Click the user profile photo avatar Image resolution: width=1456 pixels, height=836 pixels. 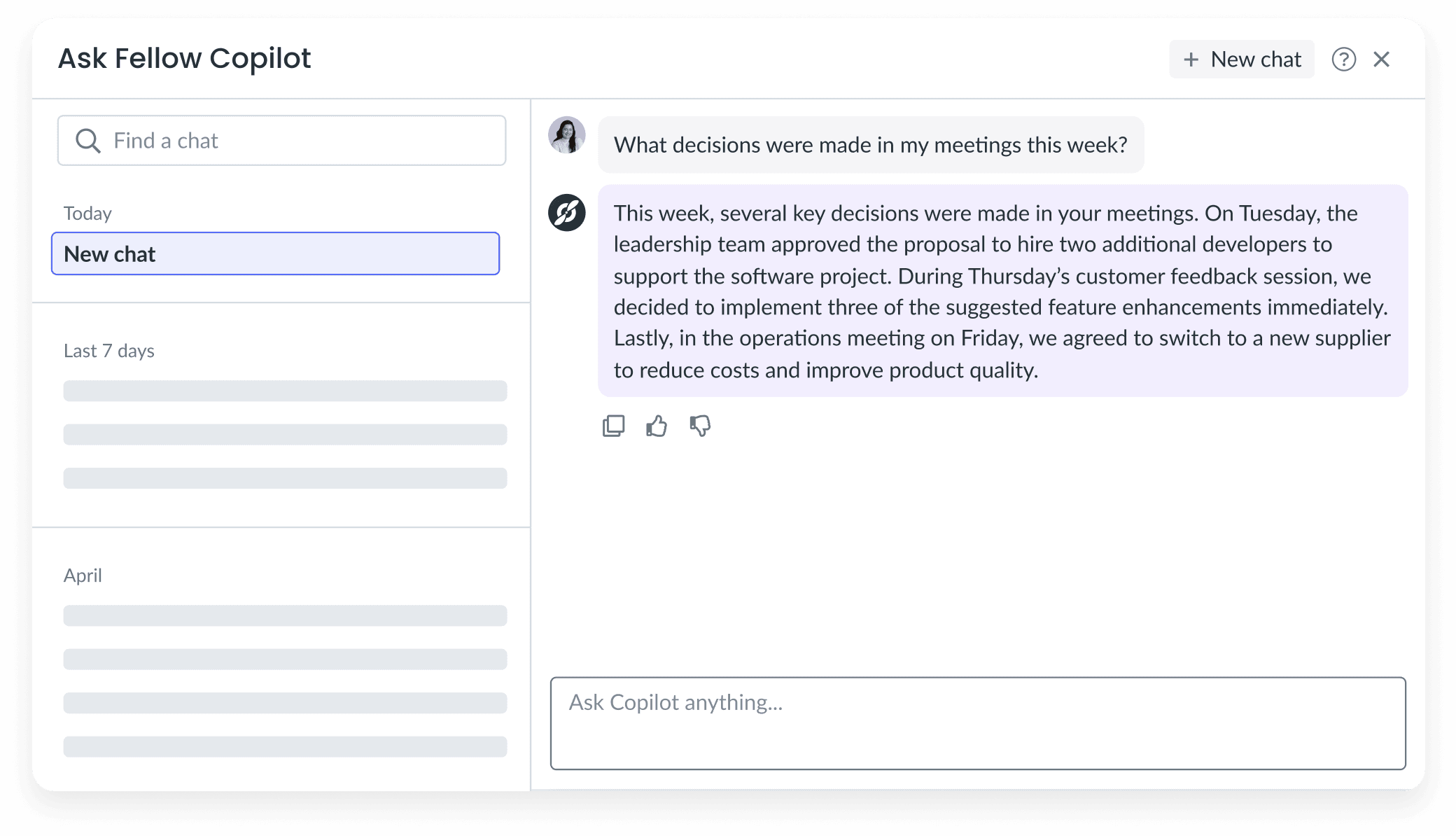click(x=567, y=135)
